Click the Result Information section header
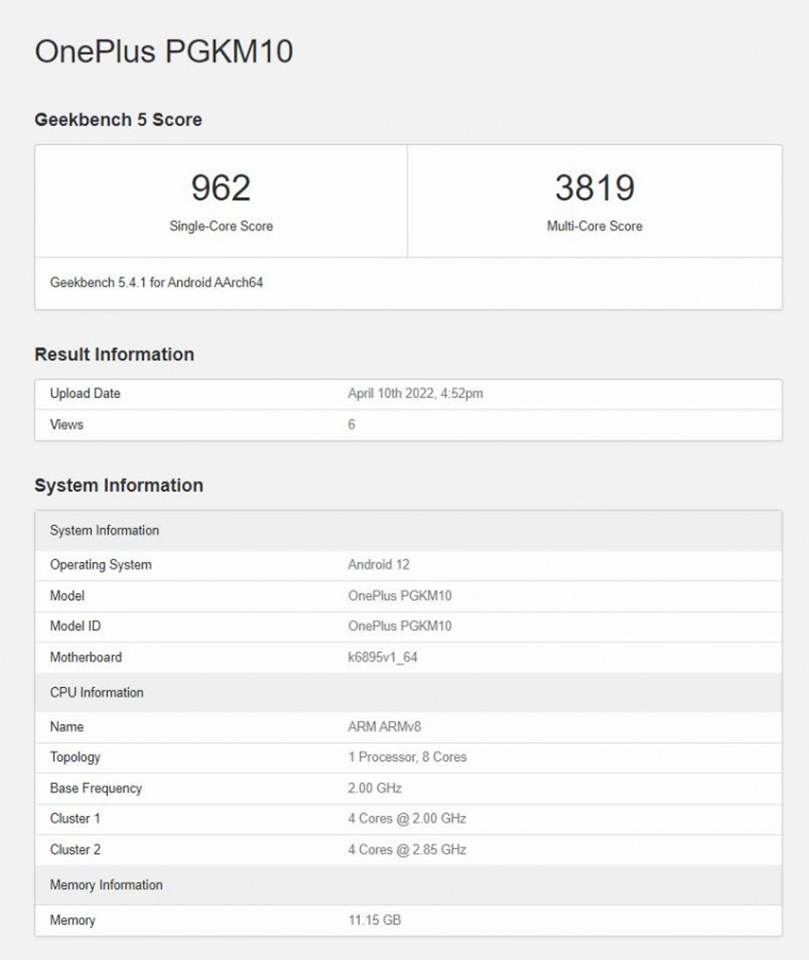Screen dimensions: 809x960 [113, 354]
